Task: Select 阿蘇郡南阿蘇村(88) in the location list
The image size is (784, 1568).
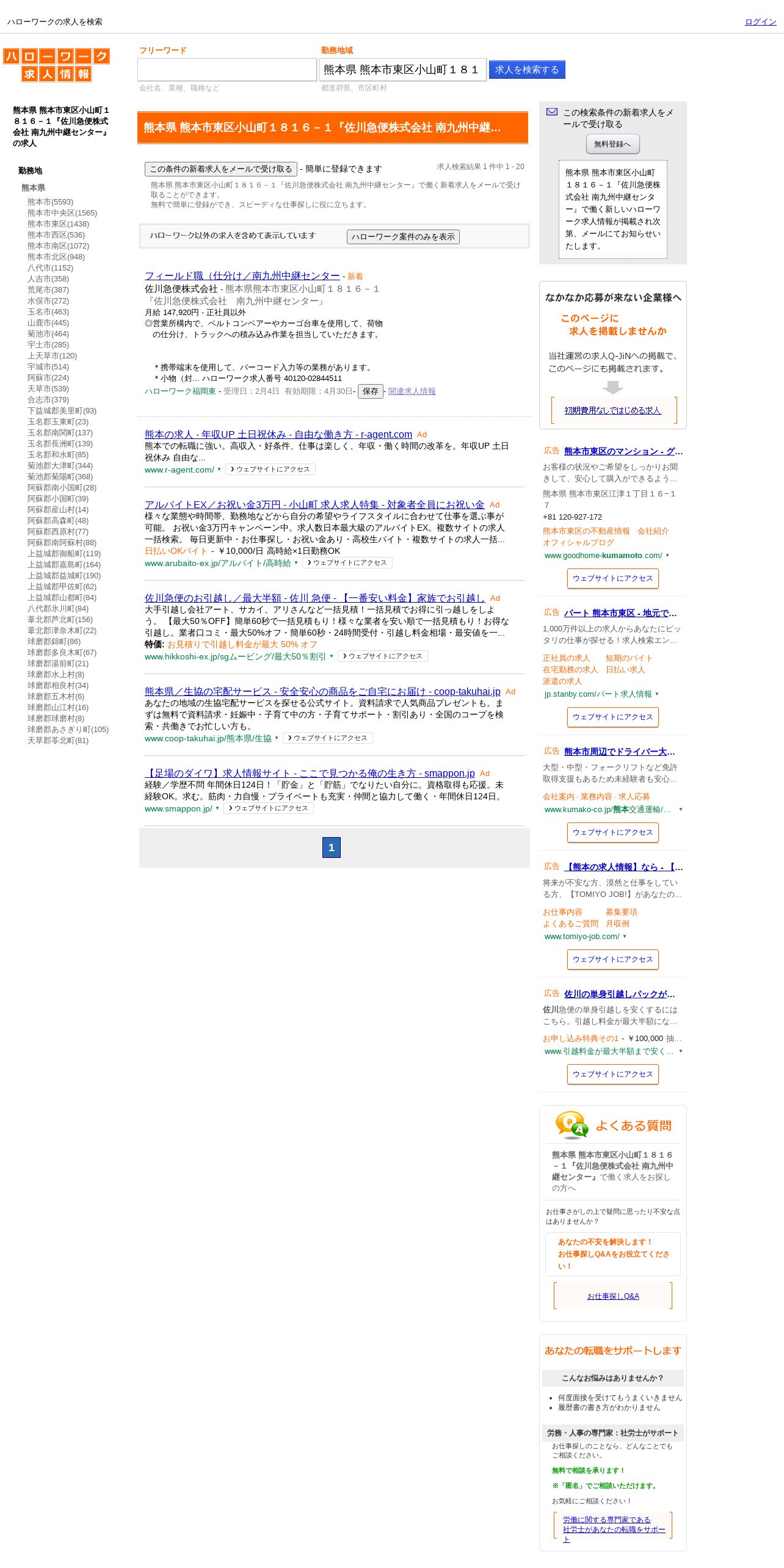Action: coord(62,543)
